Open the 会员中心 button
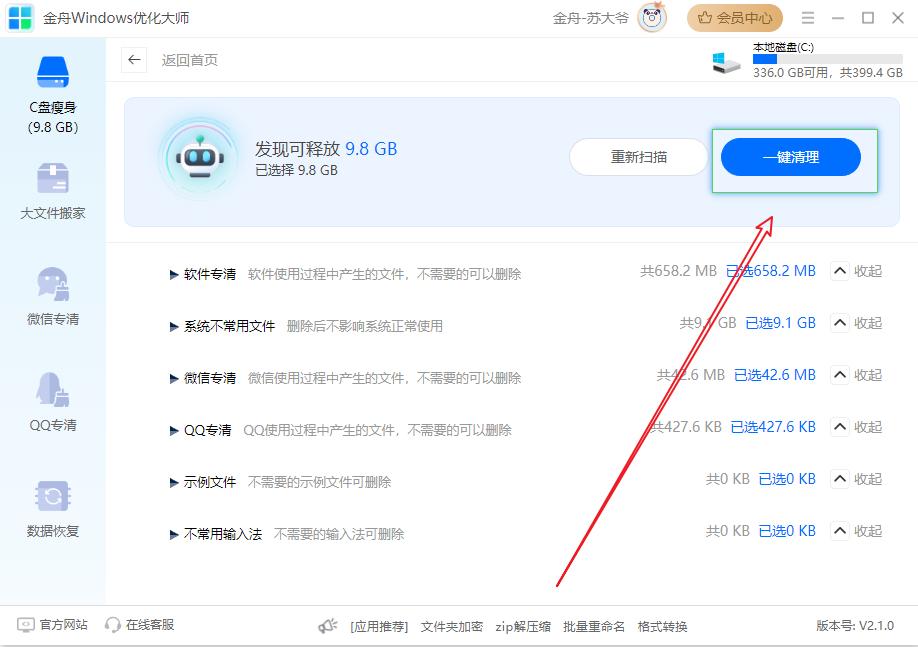 (735, 18)
